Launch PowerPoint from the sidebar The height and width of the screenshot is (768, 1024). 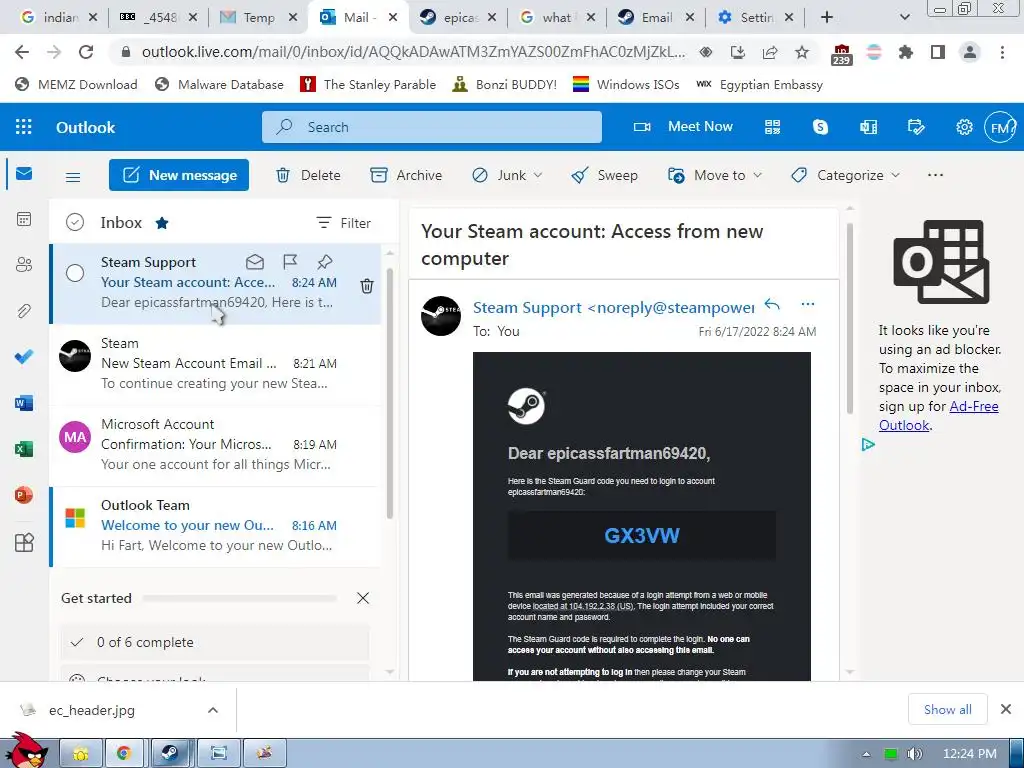tap(24, 495)
